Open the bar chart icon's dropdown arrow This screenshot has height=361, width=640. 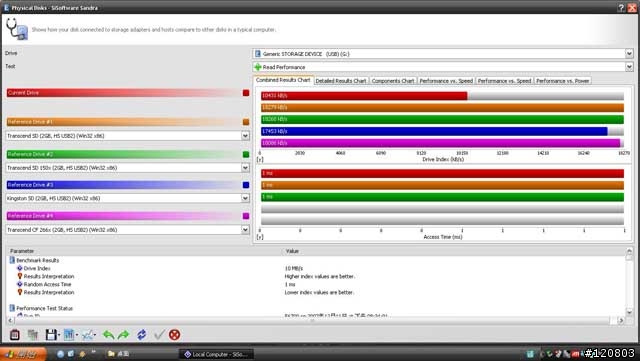coord(77,335)
